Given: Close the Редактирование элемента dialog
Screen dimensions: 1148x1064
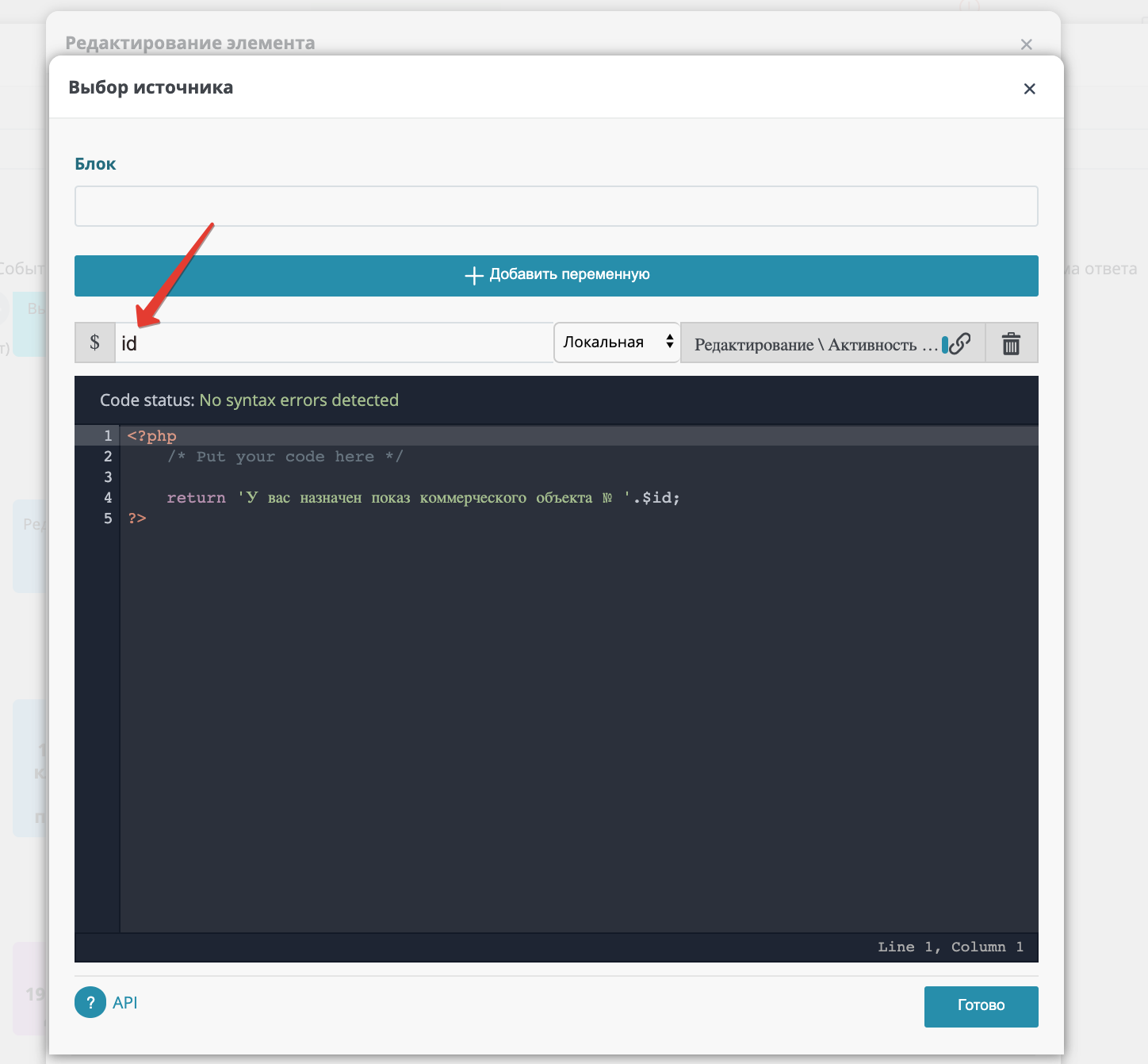Looking at the screenshot, I should (1026, 44).
